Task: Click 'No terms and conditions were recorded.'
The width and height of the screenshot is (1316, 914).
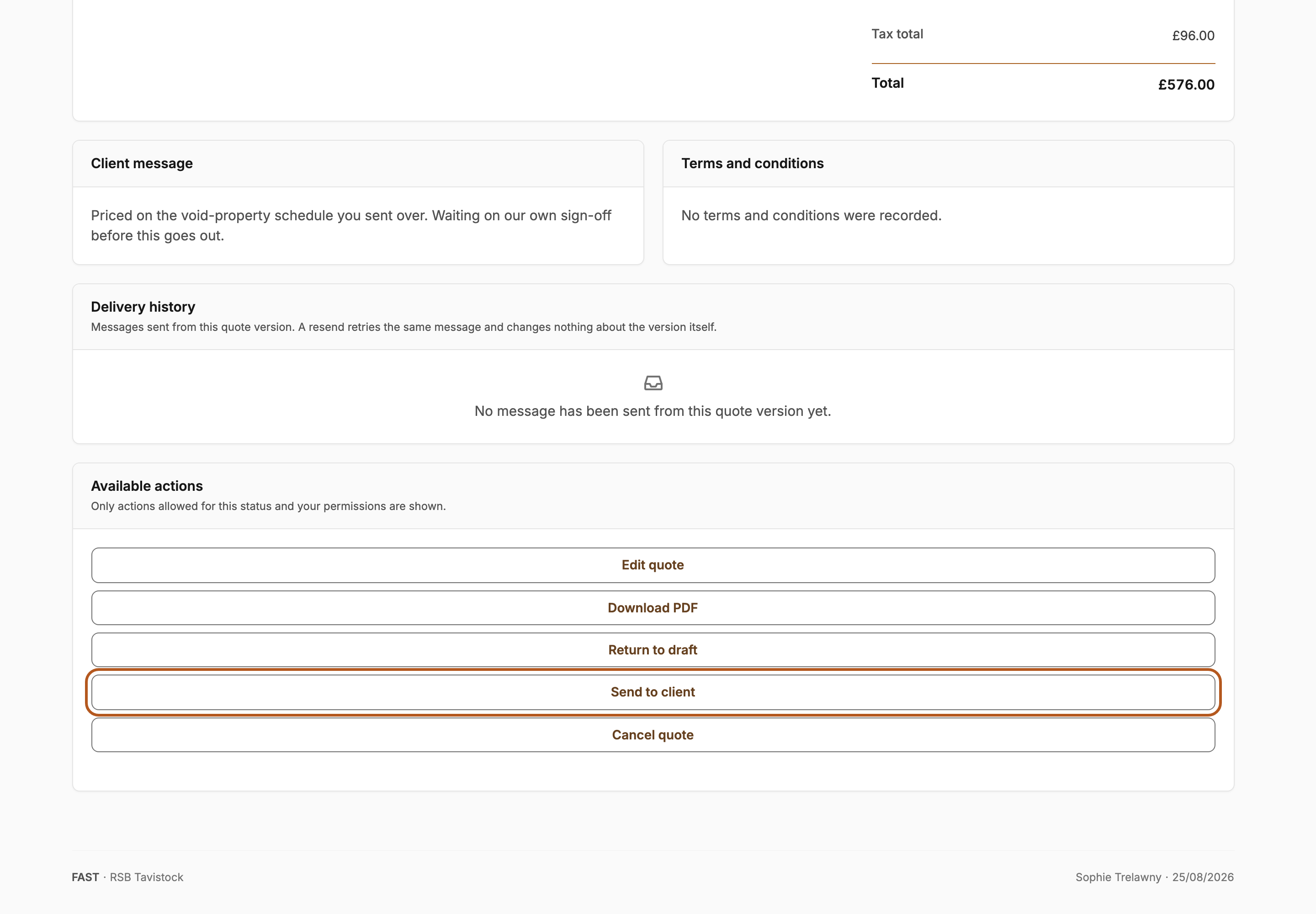Action: point(812,215)
